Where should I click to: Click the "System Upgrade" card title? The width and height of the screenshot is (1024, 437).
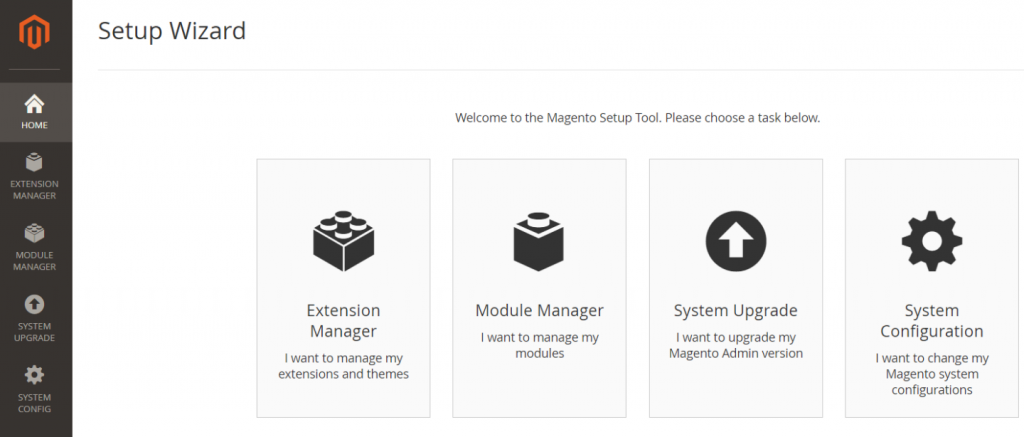pos(735,311)
